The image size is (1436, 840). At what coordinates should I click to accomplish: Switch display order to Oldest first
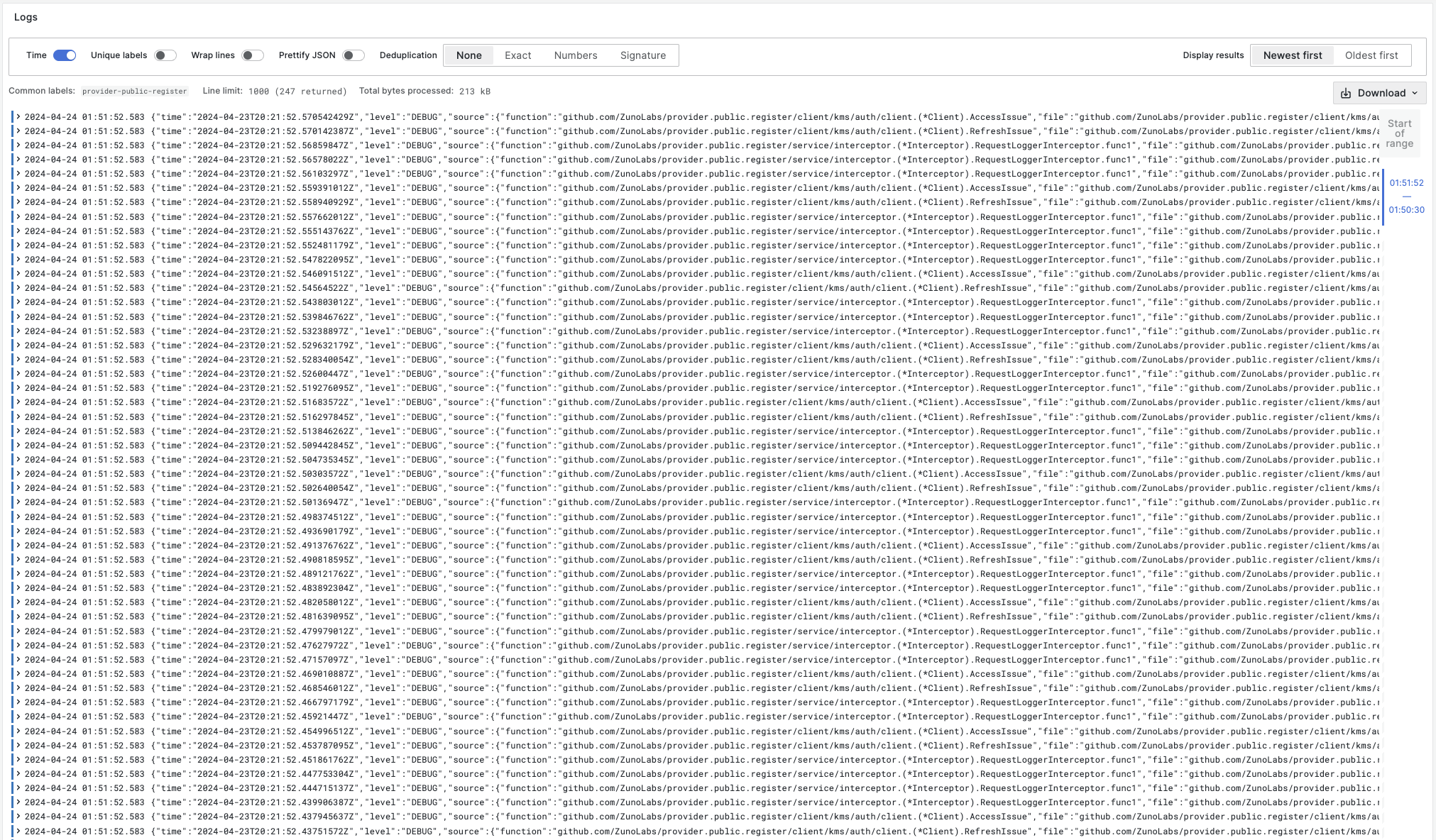point(1371,55)
